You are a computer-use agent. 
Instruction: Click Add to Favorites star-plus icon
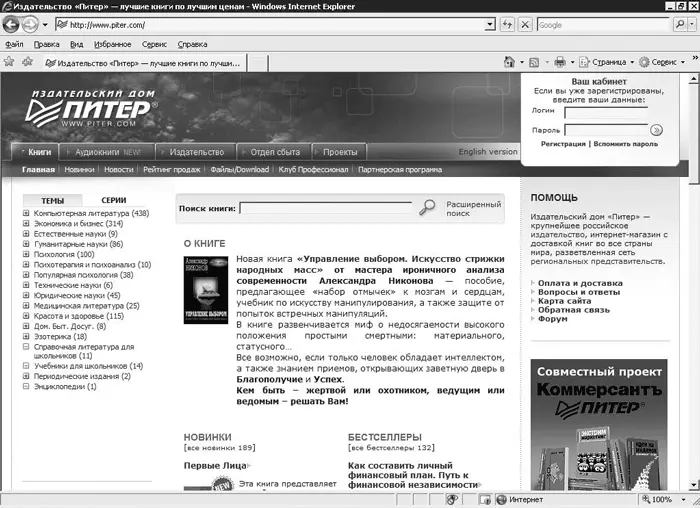28,62
